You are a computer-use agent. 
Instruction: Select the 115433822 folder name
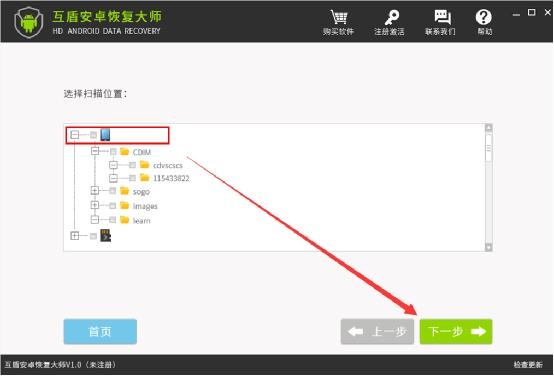click(x=171, y=178)
